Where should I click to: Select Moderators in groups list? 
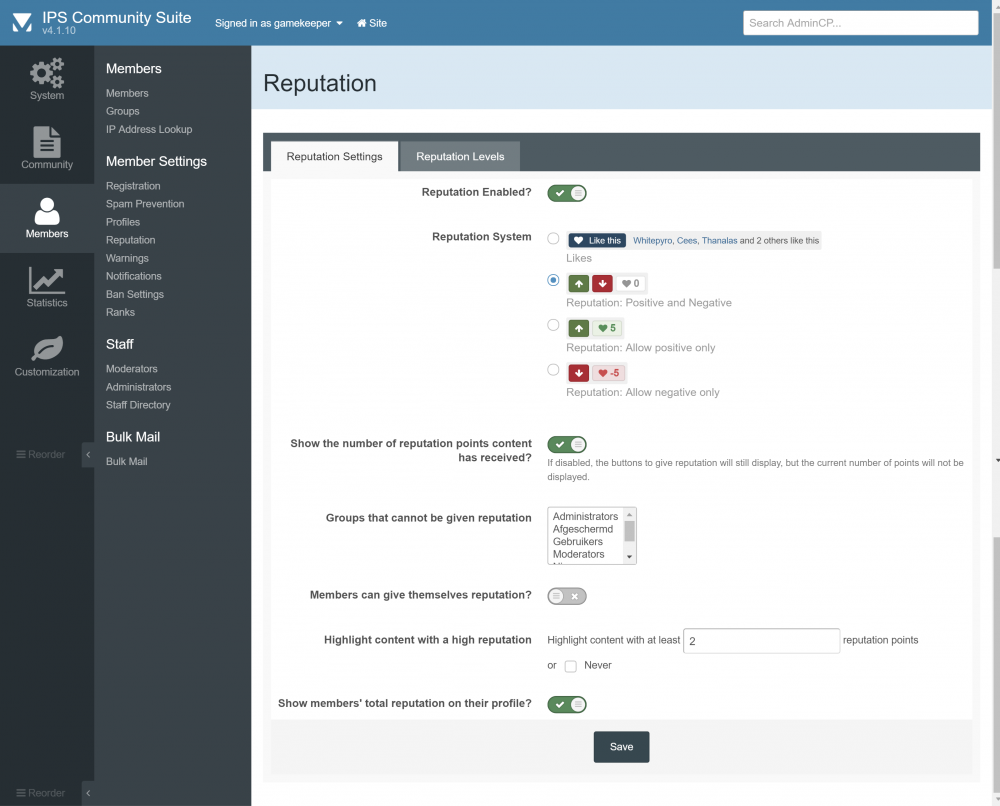578,554
